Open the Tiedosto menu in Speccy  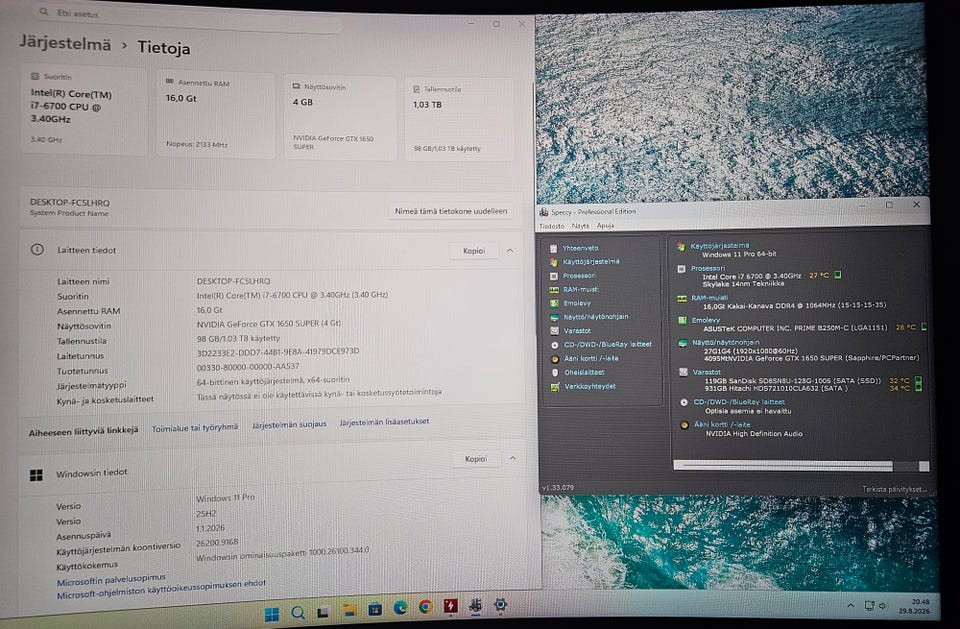click(x=552, y=226)
